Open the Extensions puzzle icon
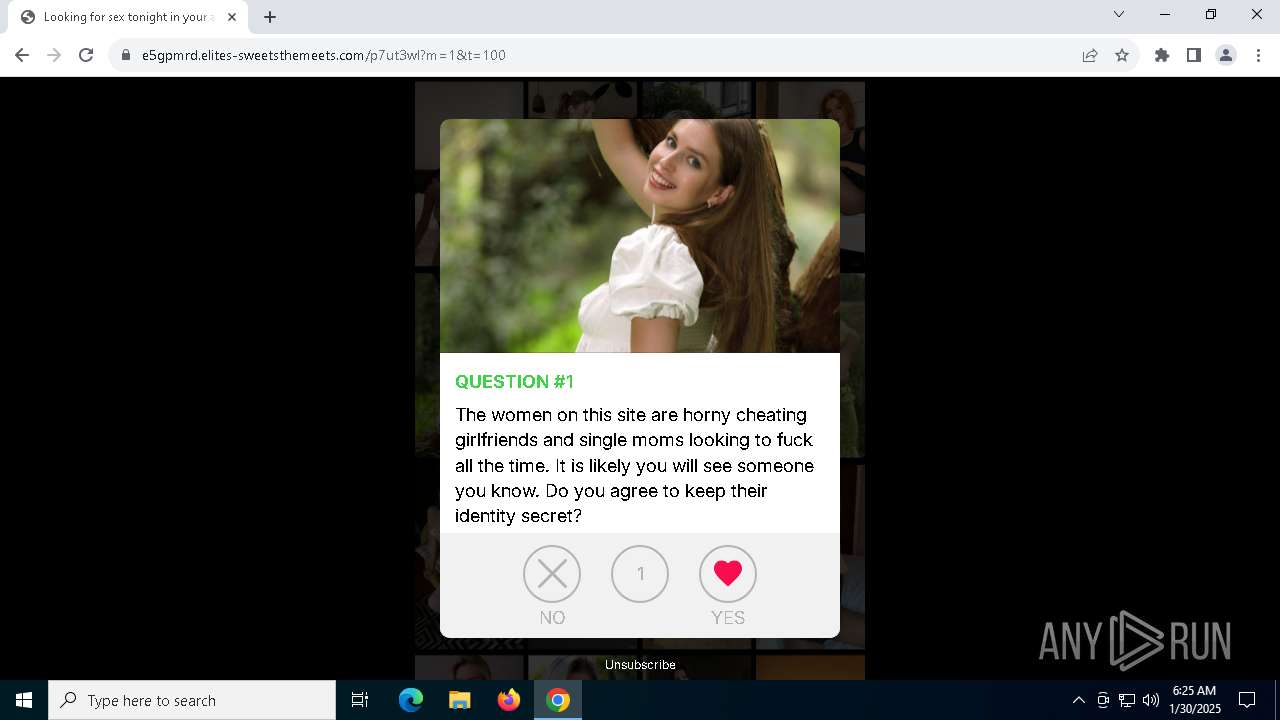 coord(1162,55)
